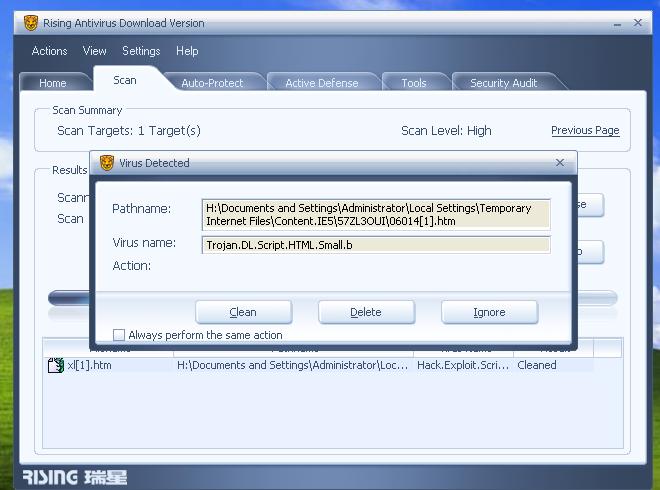
Task: Select the xl[1].htm file icon in results
Action: [x=56, y=365]
